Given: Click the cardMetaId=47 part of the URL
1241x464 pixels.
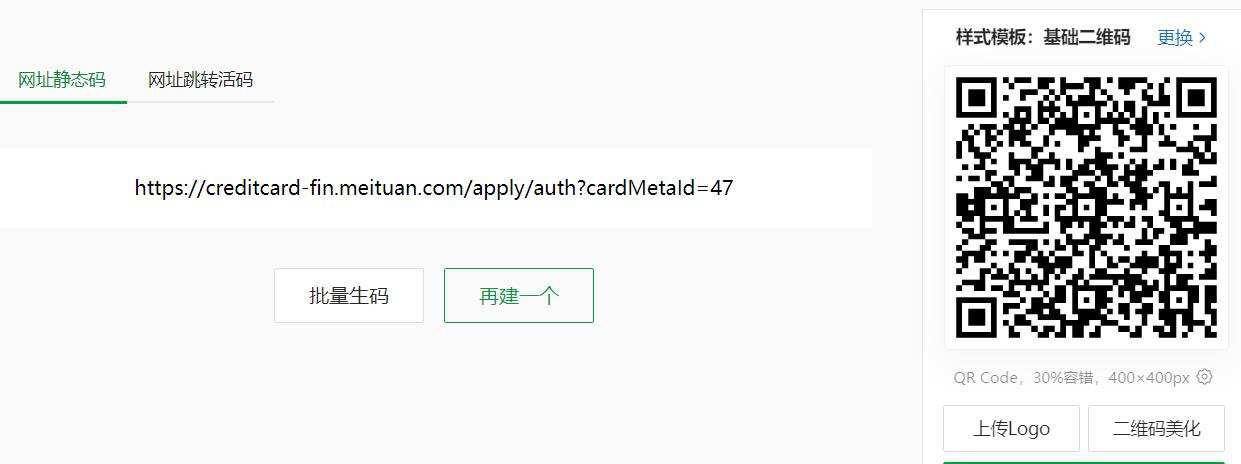Looking at the screenshot, I should point(660,187).
